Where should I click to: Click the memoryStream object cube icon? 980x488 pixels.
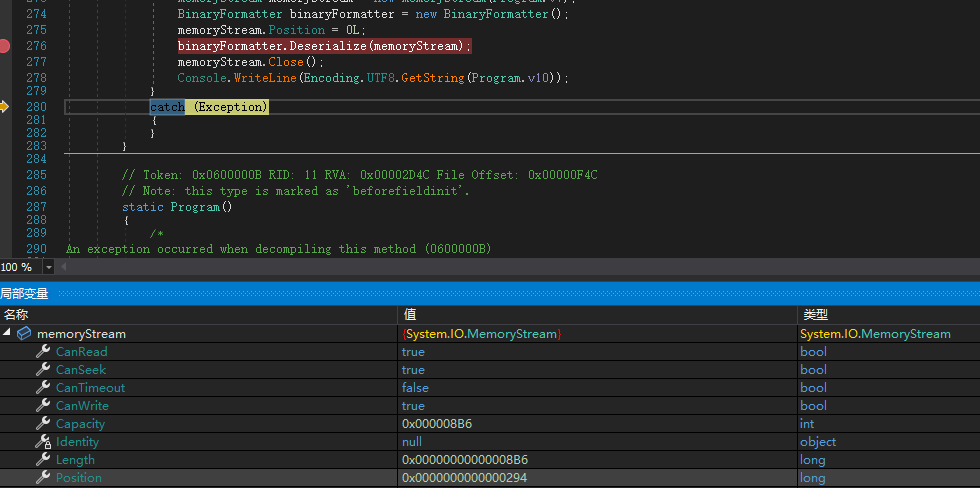pyautogui.click(x=25, y=334)
